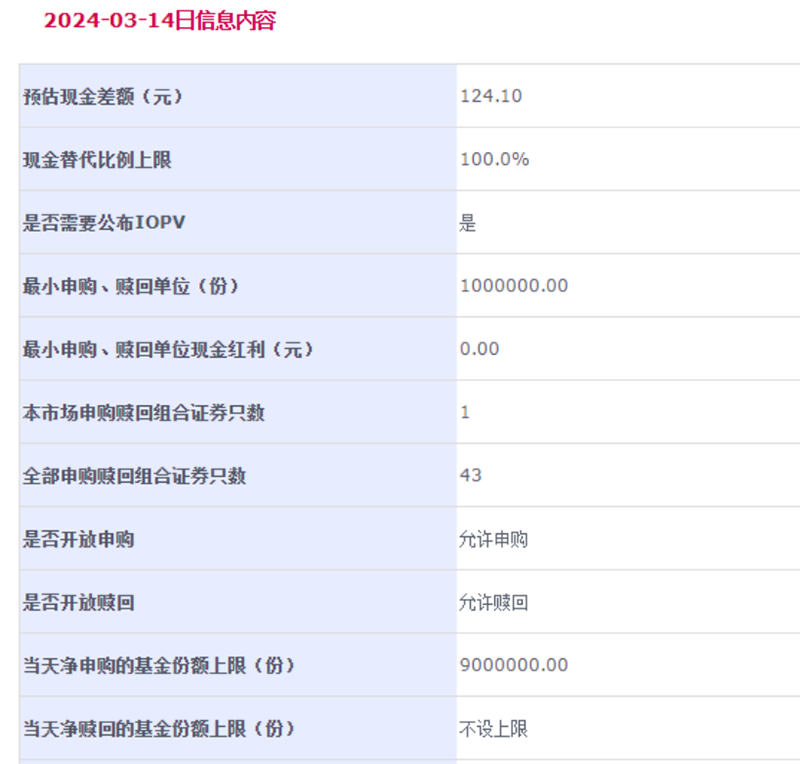This screenshot has width=800, height=764.
Task: Select the 是否开放申购 label
Action: [78, 540]
